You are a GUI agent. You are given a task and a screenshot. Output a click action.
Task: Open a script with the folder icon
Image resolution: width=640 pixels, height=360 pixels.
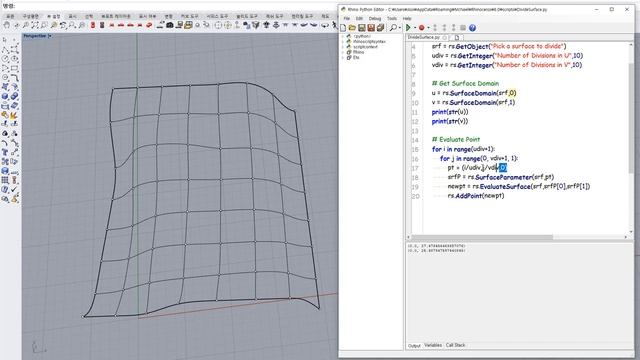(352, 28)
